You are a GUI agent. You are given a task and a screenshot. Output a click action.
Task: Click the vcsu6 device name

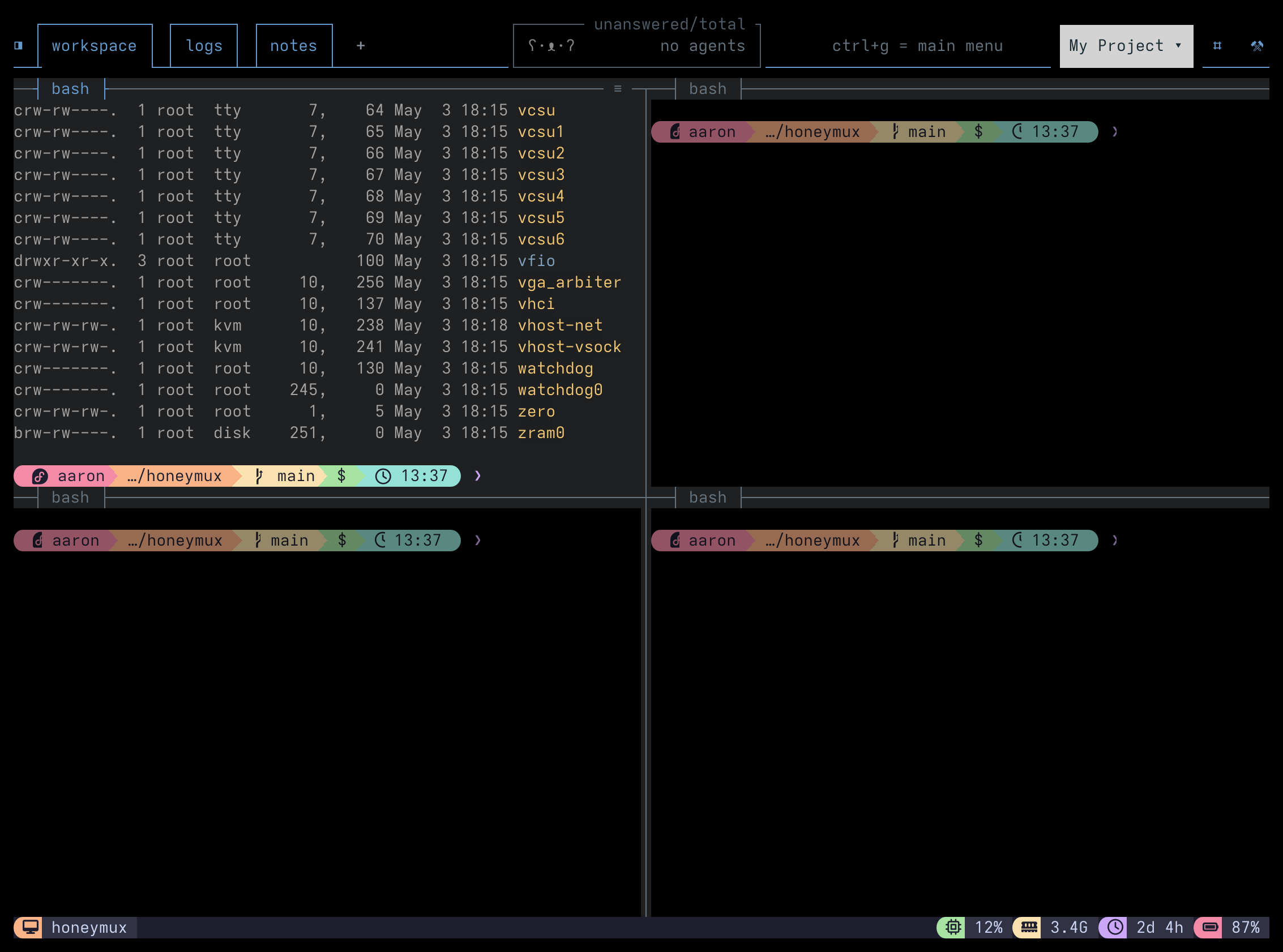click(x=541, y=239)
